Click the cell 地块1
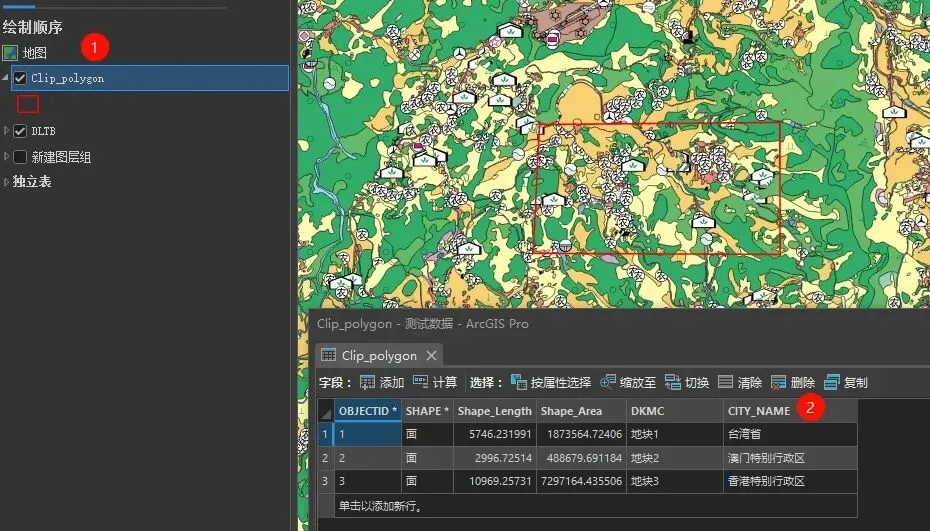 (x=675, y=434)
